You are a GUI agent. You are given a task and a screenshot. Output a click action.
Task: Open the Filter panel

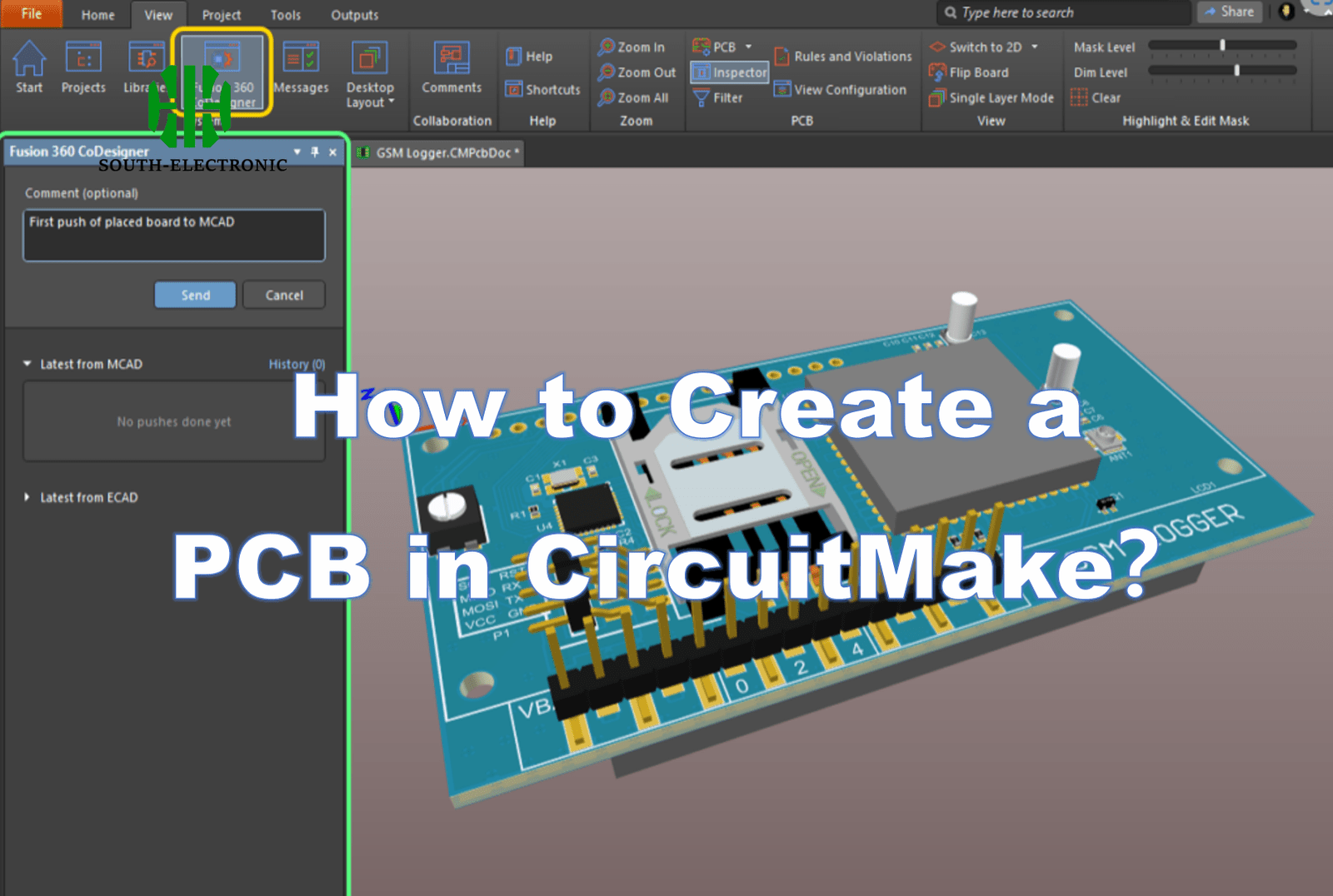(718, 97)
